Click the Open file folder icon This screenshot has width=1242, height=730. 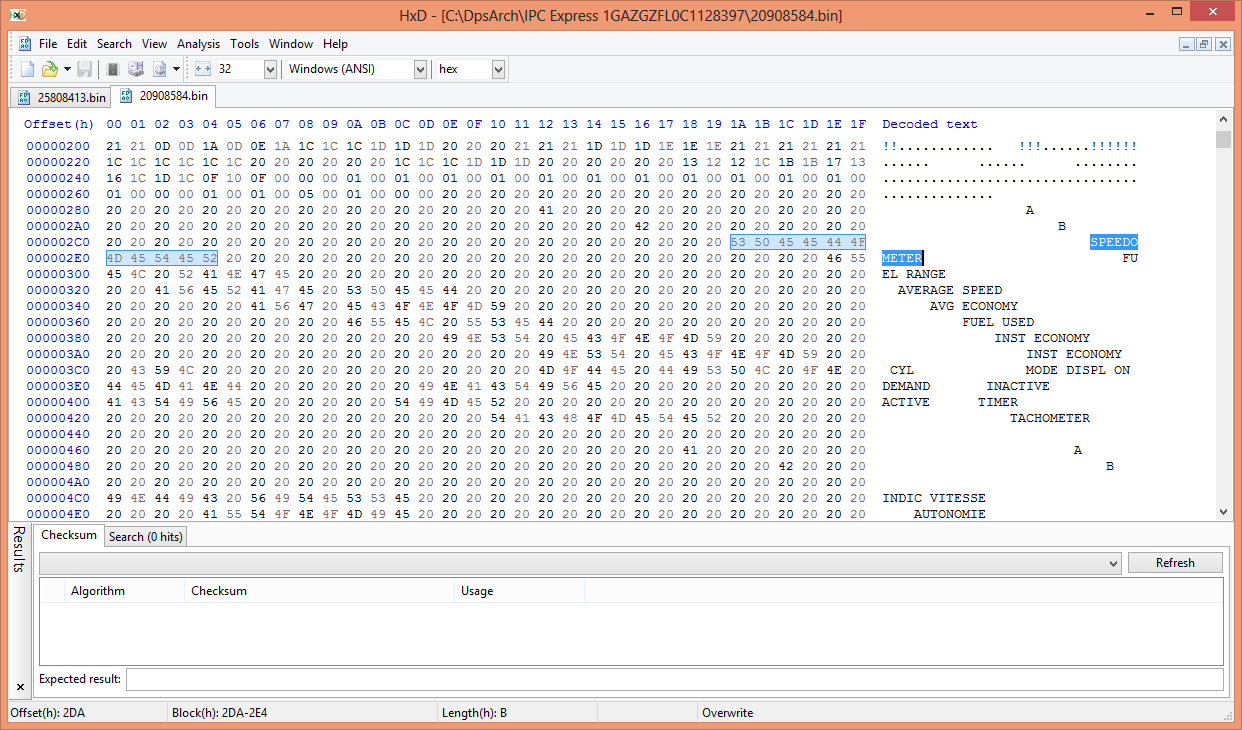click(49, 69)
